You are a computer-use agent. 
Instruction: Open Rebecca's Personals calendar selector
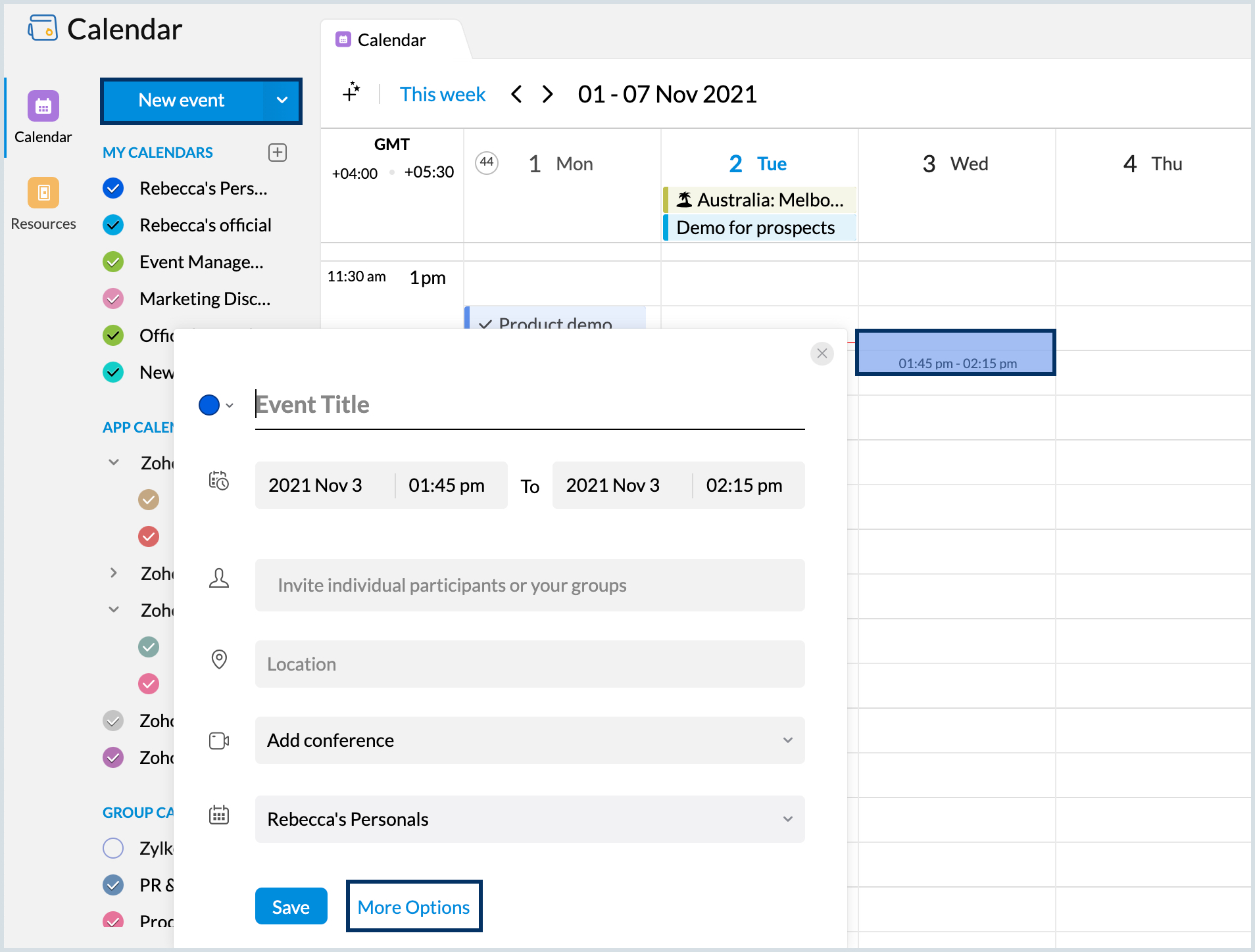(x=529, y=819)
